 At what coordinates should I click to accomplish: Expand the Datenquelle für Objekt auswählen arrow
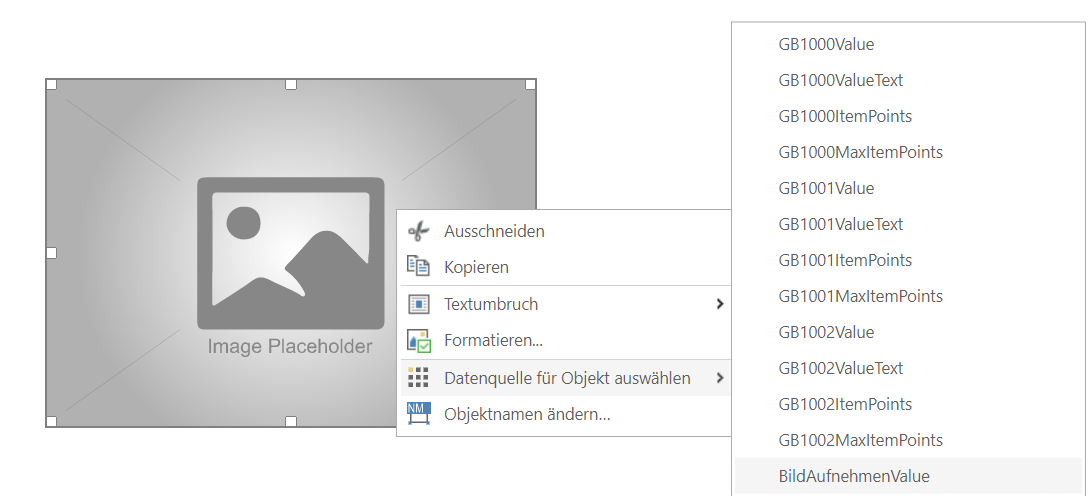[x=719, y=378]
